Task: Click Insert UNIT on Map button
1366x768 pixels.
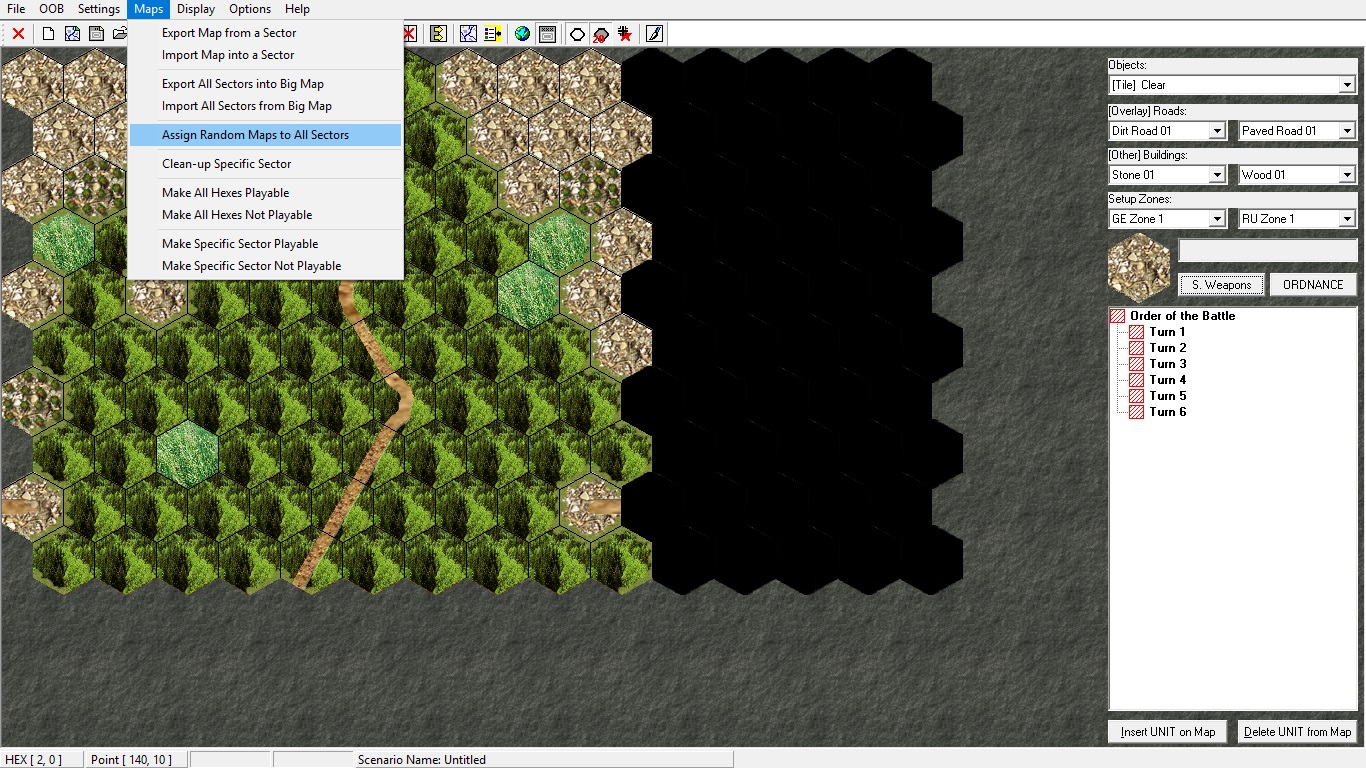Action: click(x=1168, y=732)
